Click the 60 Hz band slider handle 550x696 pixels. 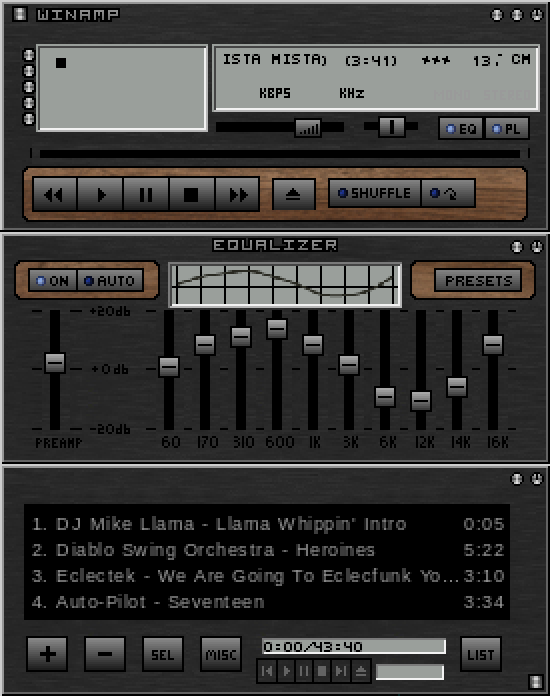click(169, 367)
